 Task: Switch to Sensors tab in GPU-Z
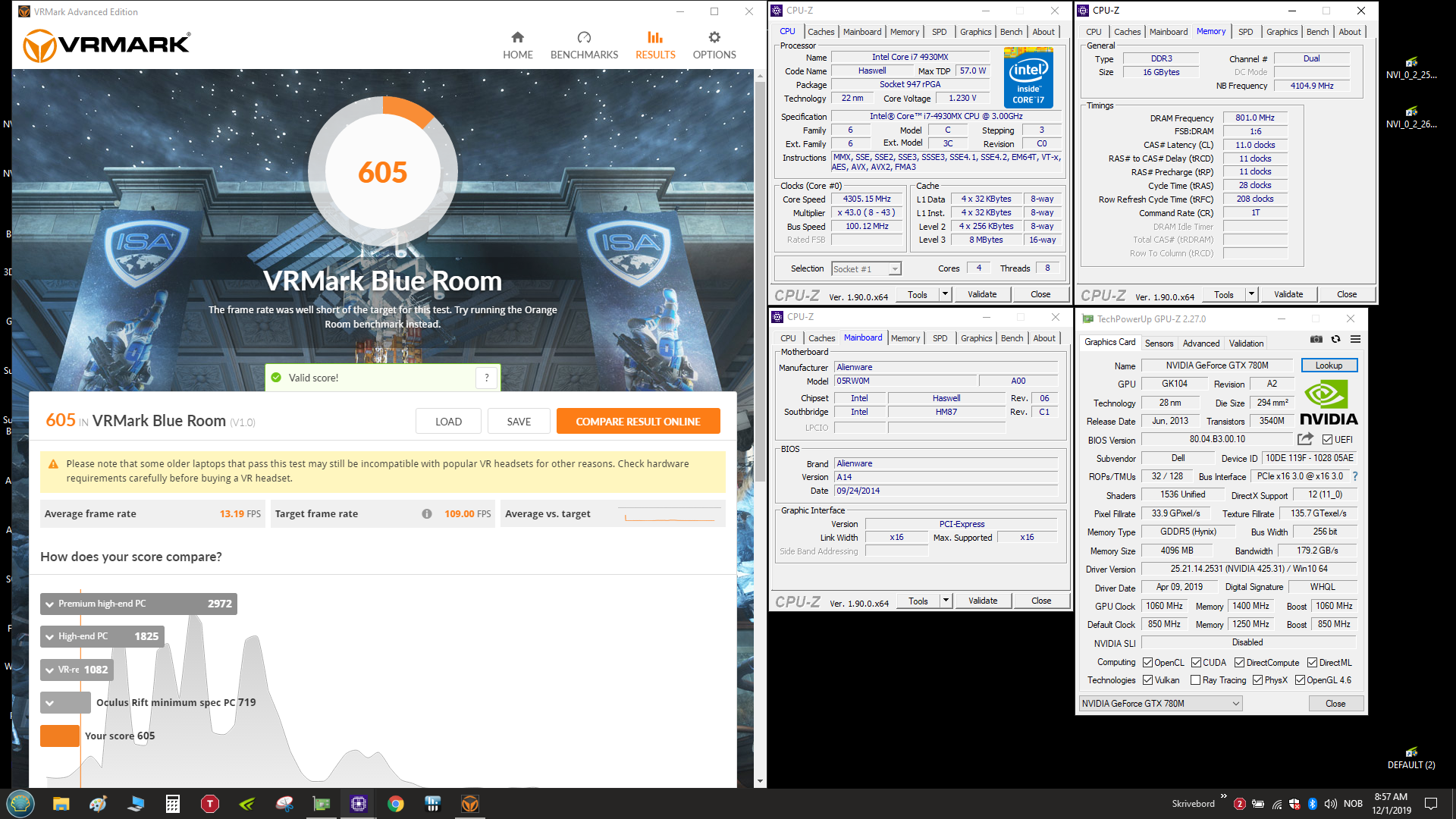click(x=1159, y=344)
